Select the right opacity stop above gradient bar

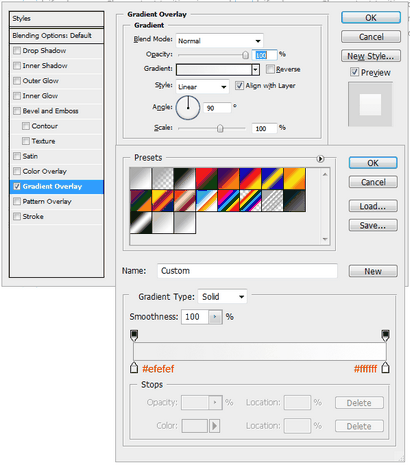pyautogui.click(x=385, y=335)
